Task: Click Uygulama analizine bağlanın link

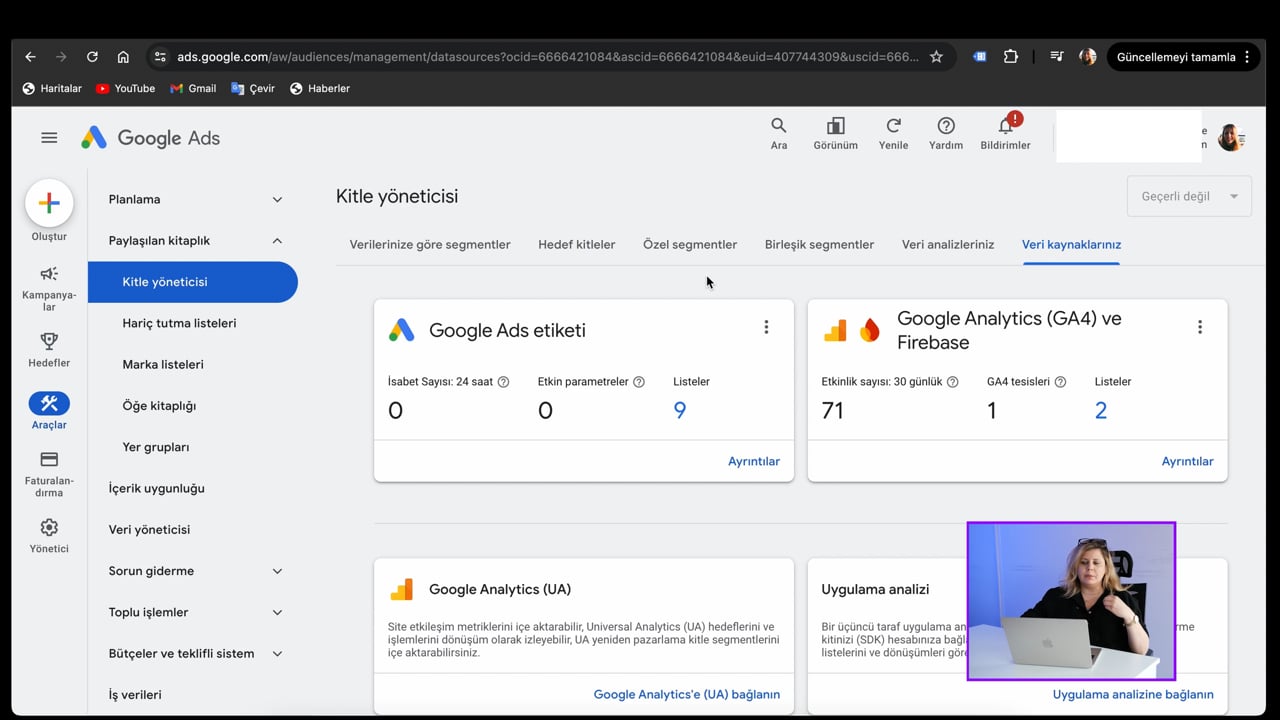Action: (x=1133, y=694)
